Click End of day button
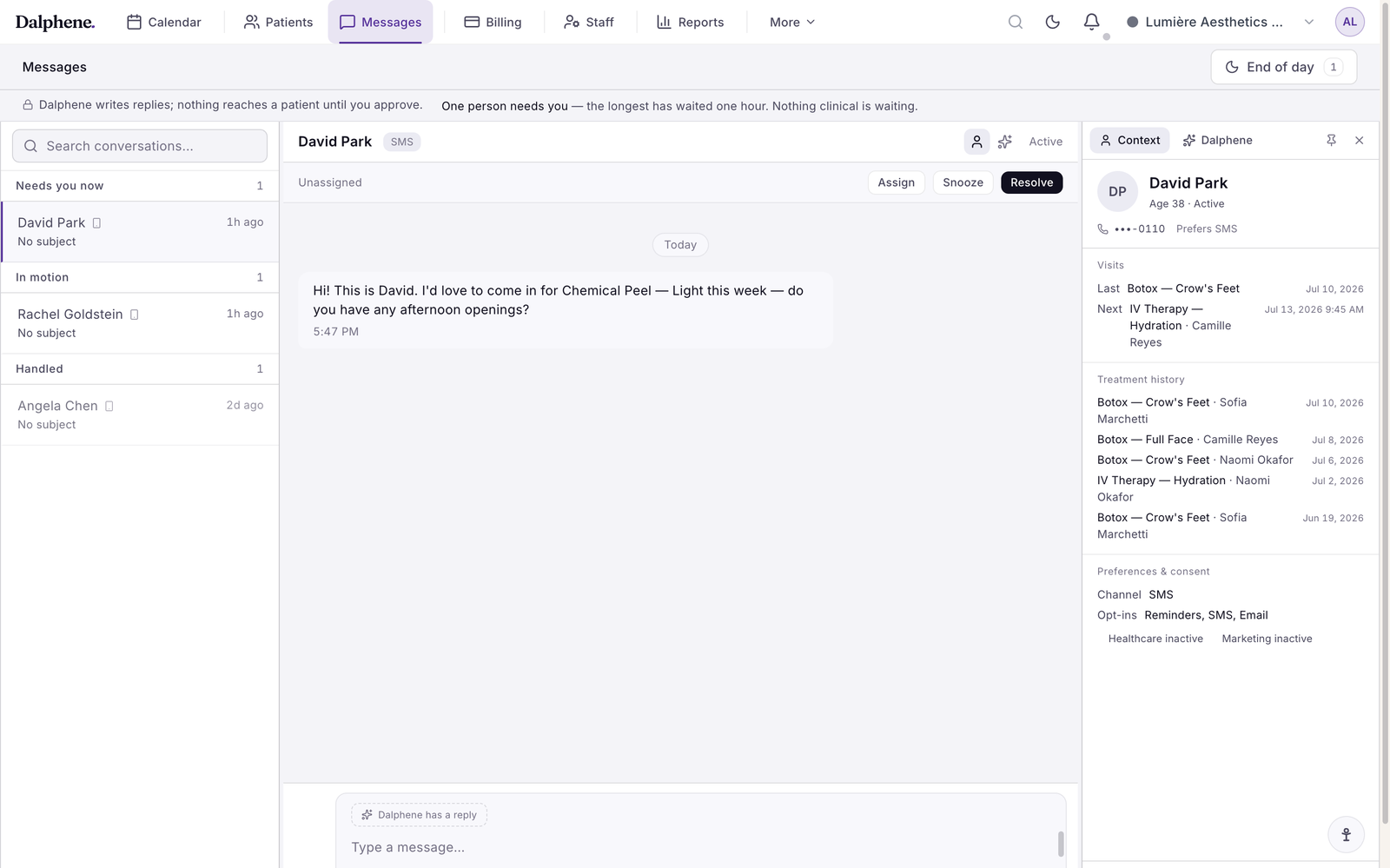Screen dimensions: 1390x868 [x=1283, y=67]
